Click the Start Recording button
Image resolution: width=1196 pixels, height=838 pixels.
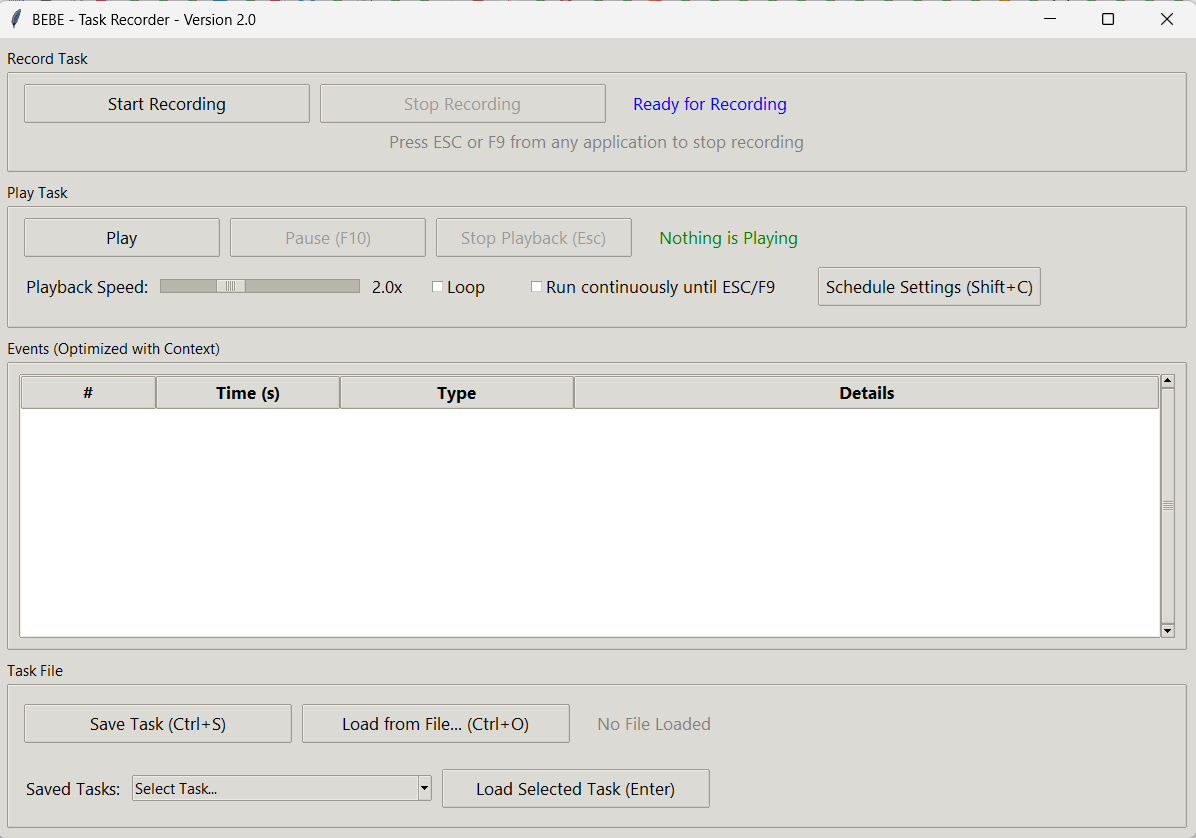pos(166,103)
